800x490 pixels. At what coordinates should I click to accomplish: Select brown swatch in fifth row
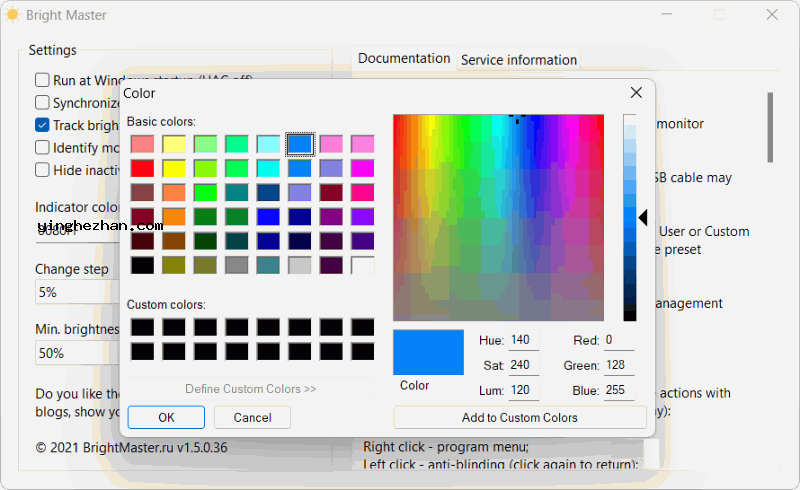pyautogui.click(x=174, y=241)
